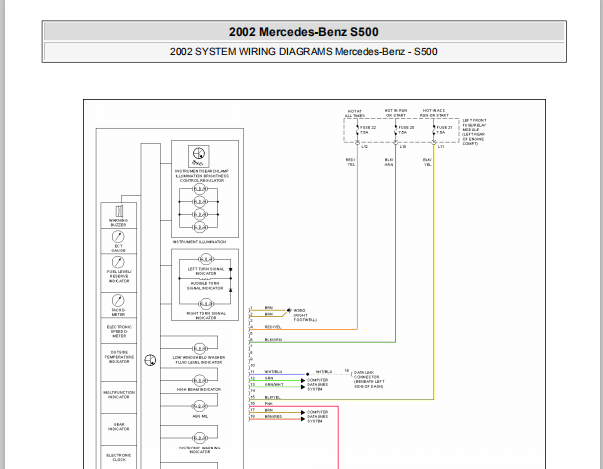
Task: Click the COMPUTER DATA LINES SYSTEM label near pin 12
Action: click(x=318, y=384)
